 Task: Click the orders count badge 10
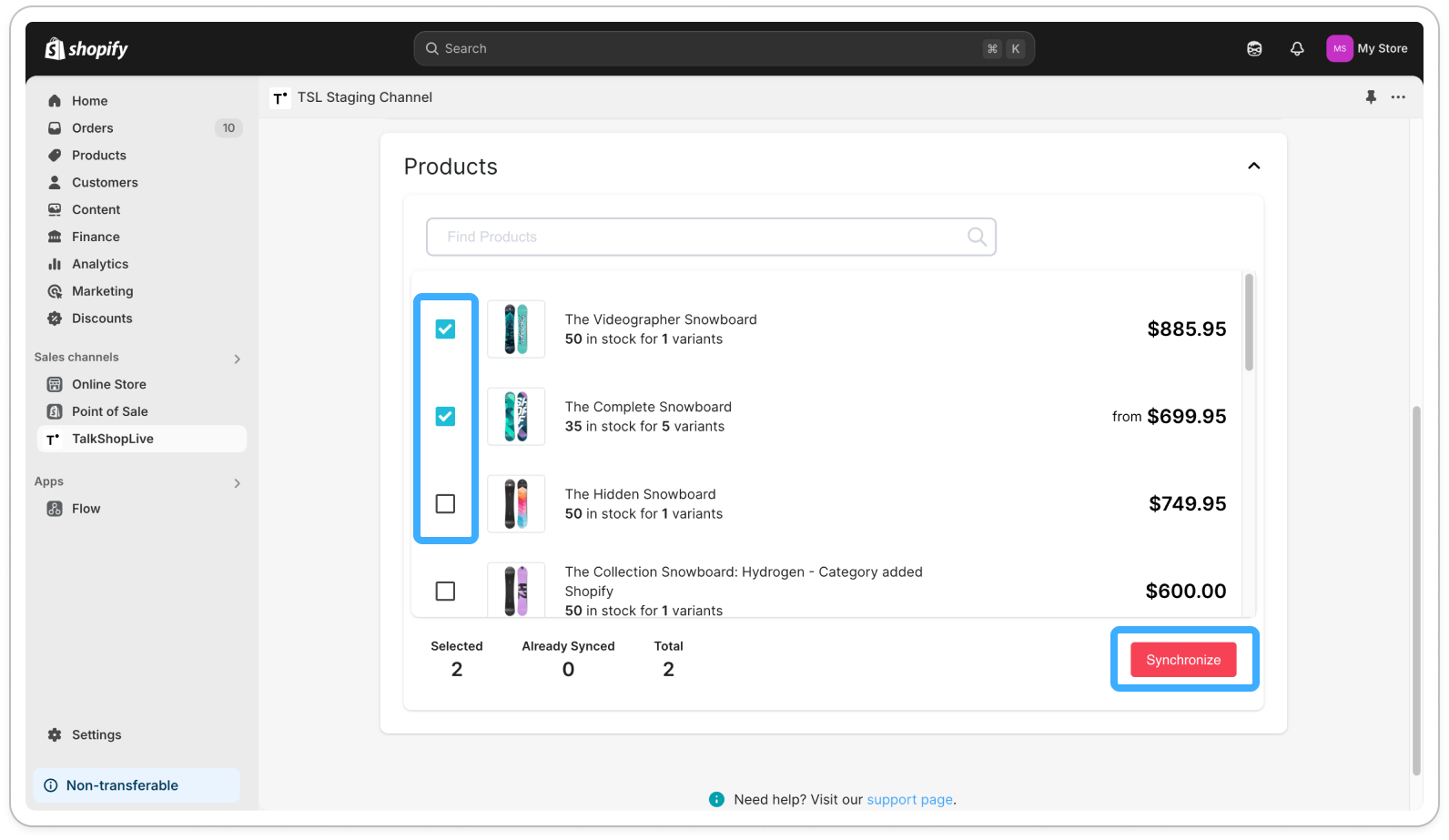(x=228, y=128)
